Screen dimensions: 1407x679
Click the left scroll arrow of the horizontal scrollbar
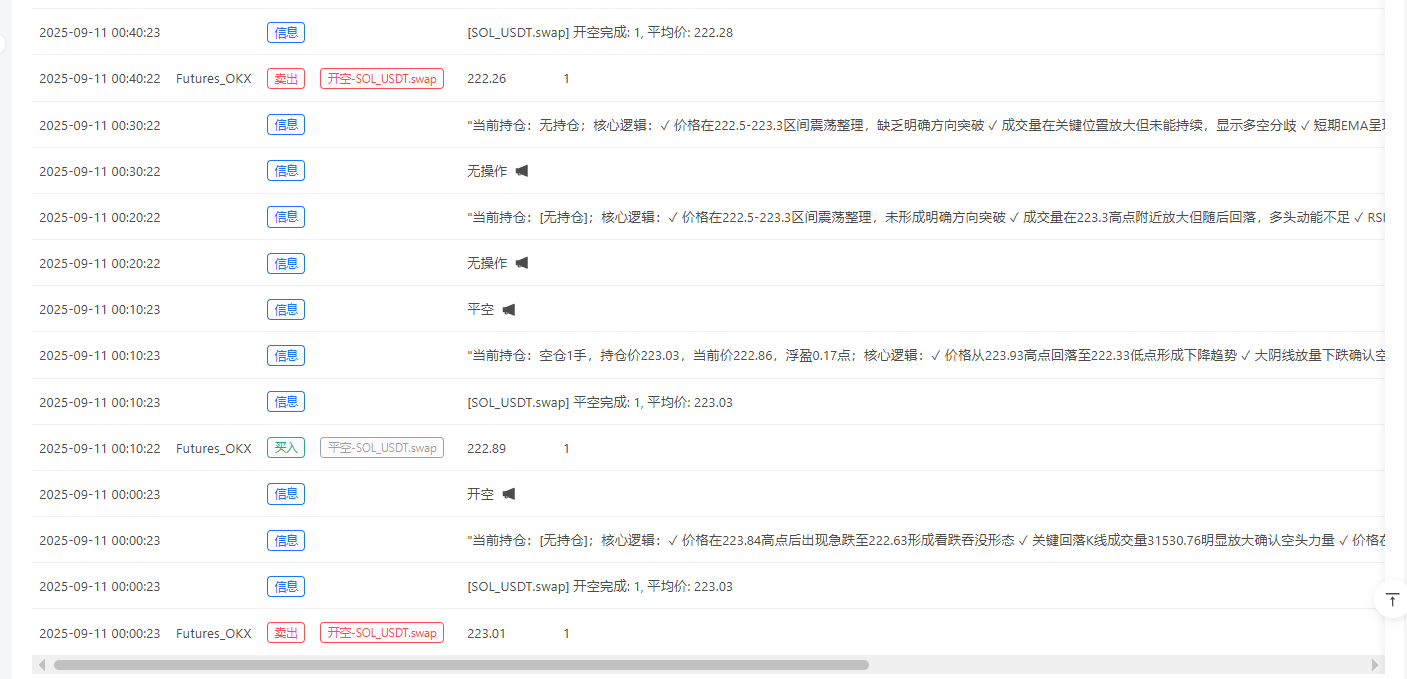[x=41, y=664]
